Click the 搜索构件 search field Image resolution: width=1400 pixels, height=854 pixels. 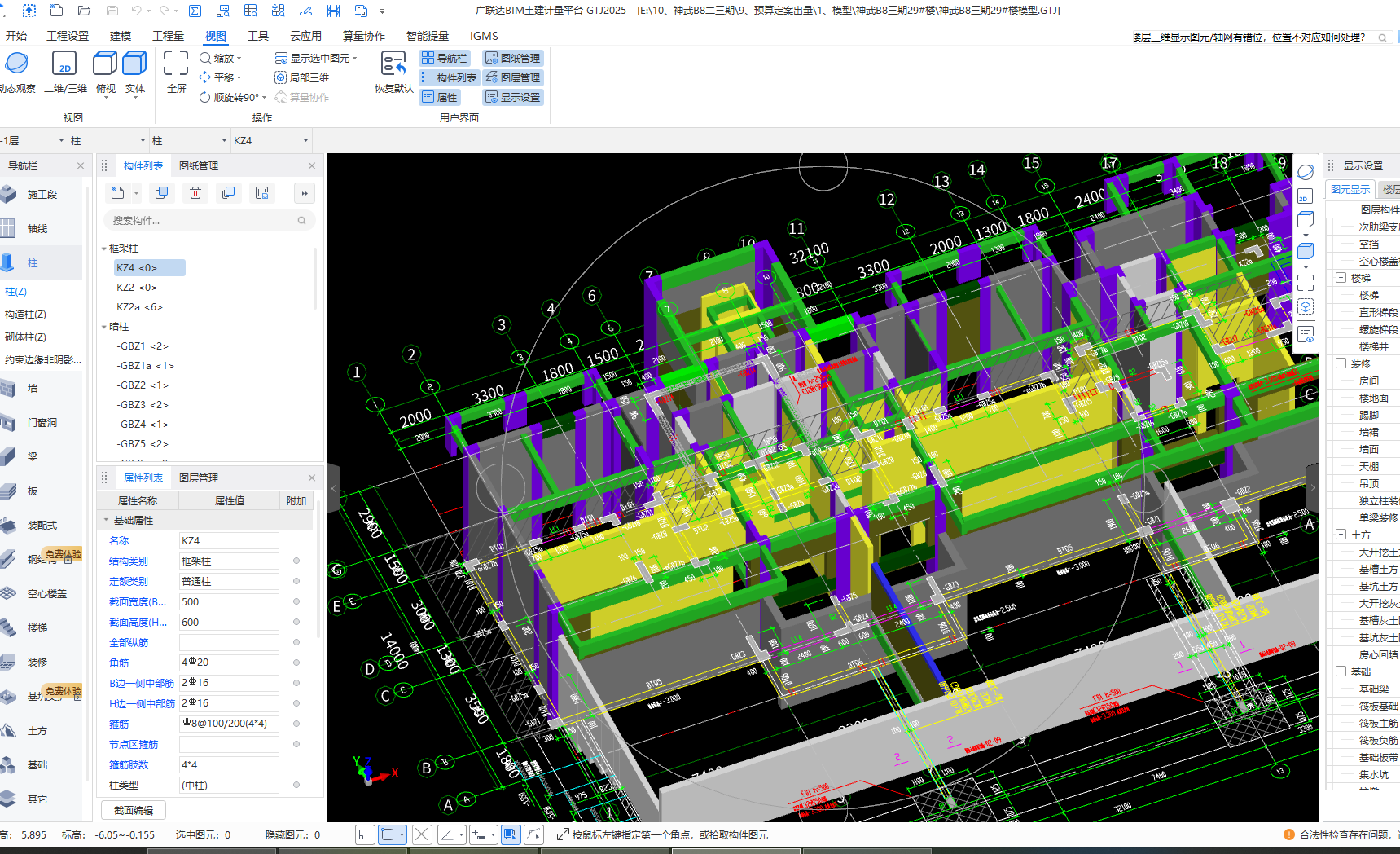click(x=209, y=220)
